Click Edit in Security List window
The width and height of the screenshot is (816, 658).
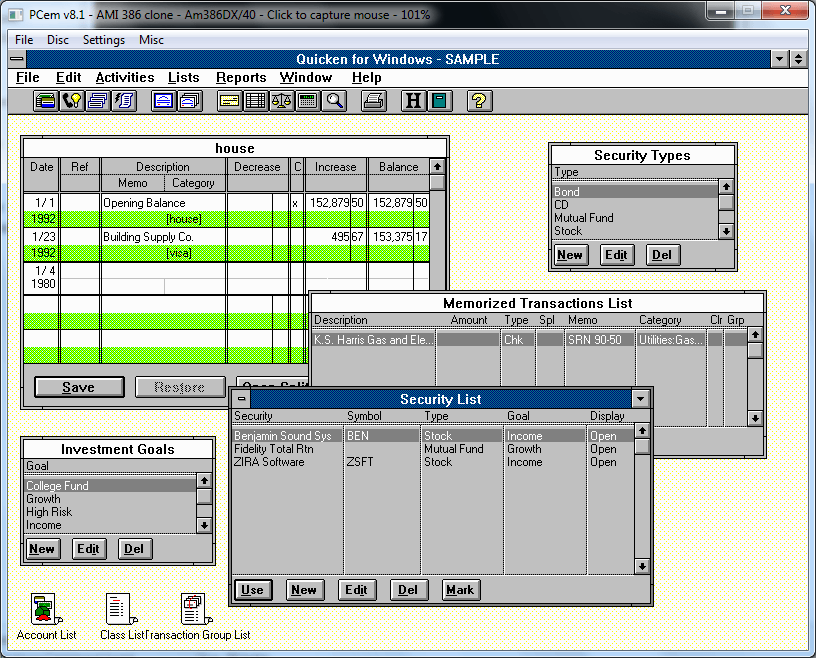[357, 590]
